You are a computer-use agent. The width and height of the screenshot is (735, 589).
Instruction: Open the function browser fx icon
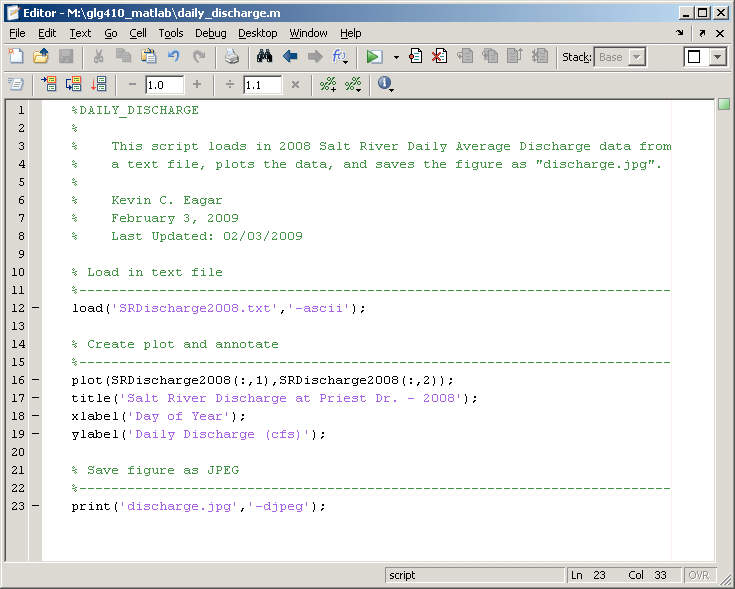[340, 57]
